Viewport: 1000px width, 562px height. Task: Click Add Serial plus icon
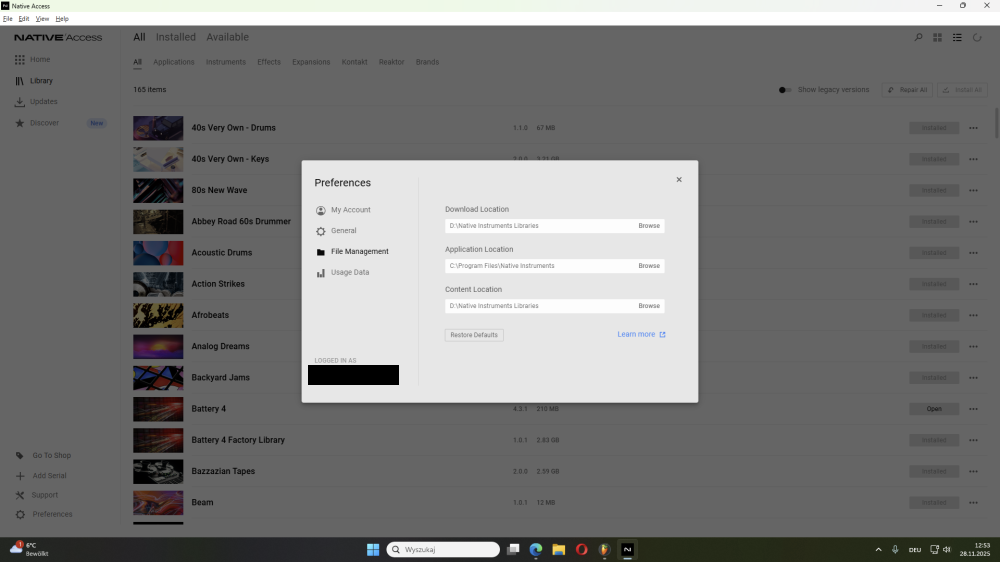[20, 476]
